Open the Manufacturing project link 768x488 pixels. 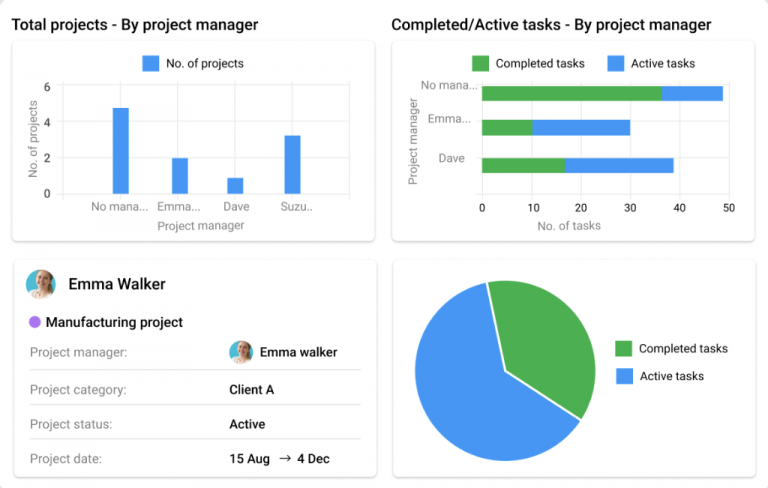point(114,322)
